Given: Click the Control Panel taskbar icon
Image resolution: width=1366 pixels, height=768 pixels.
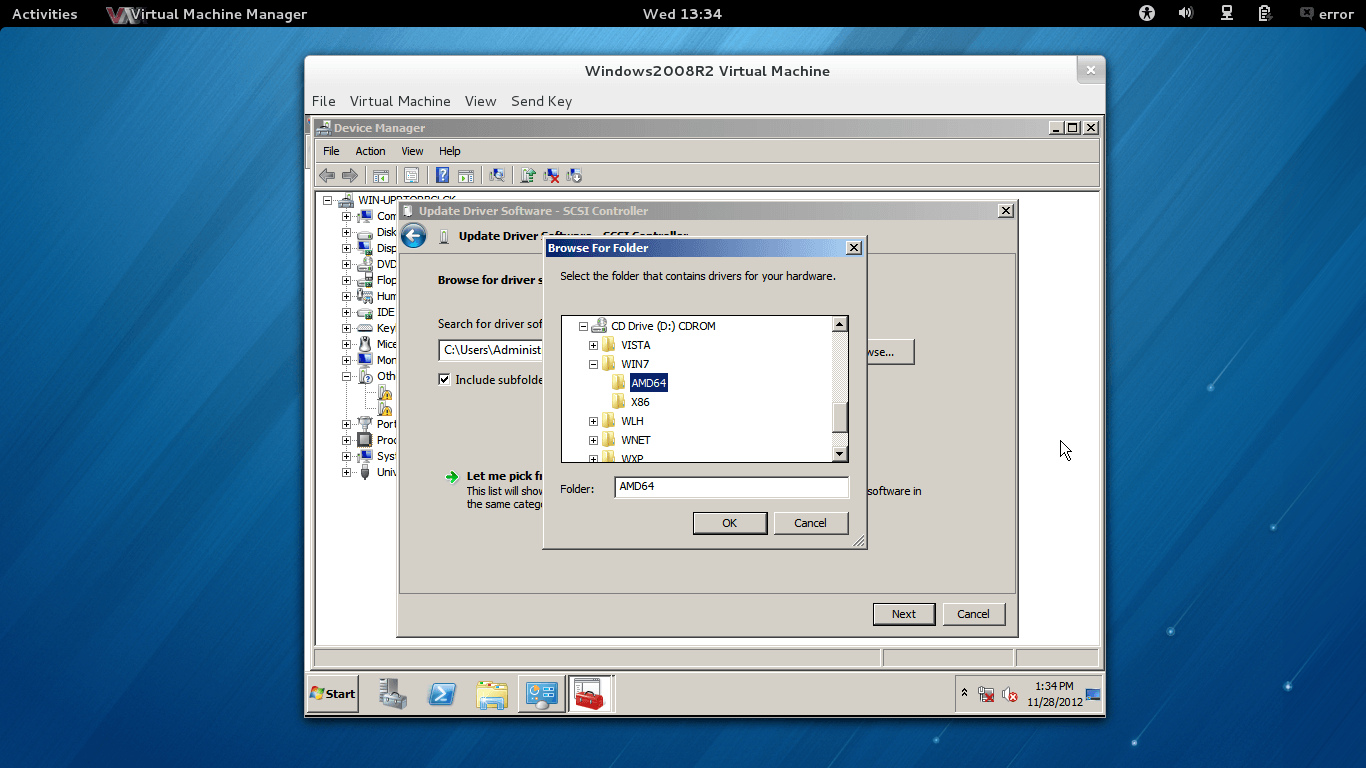Looking at the screenshot, I should pyautogui.click(x=541, y=694).
